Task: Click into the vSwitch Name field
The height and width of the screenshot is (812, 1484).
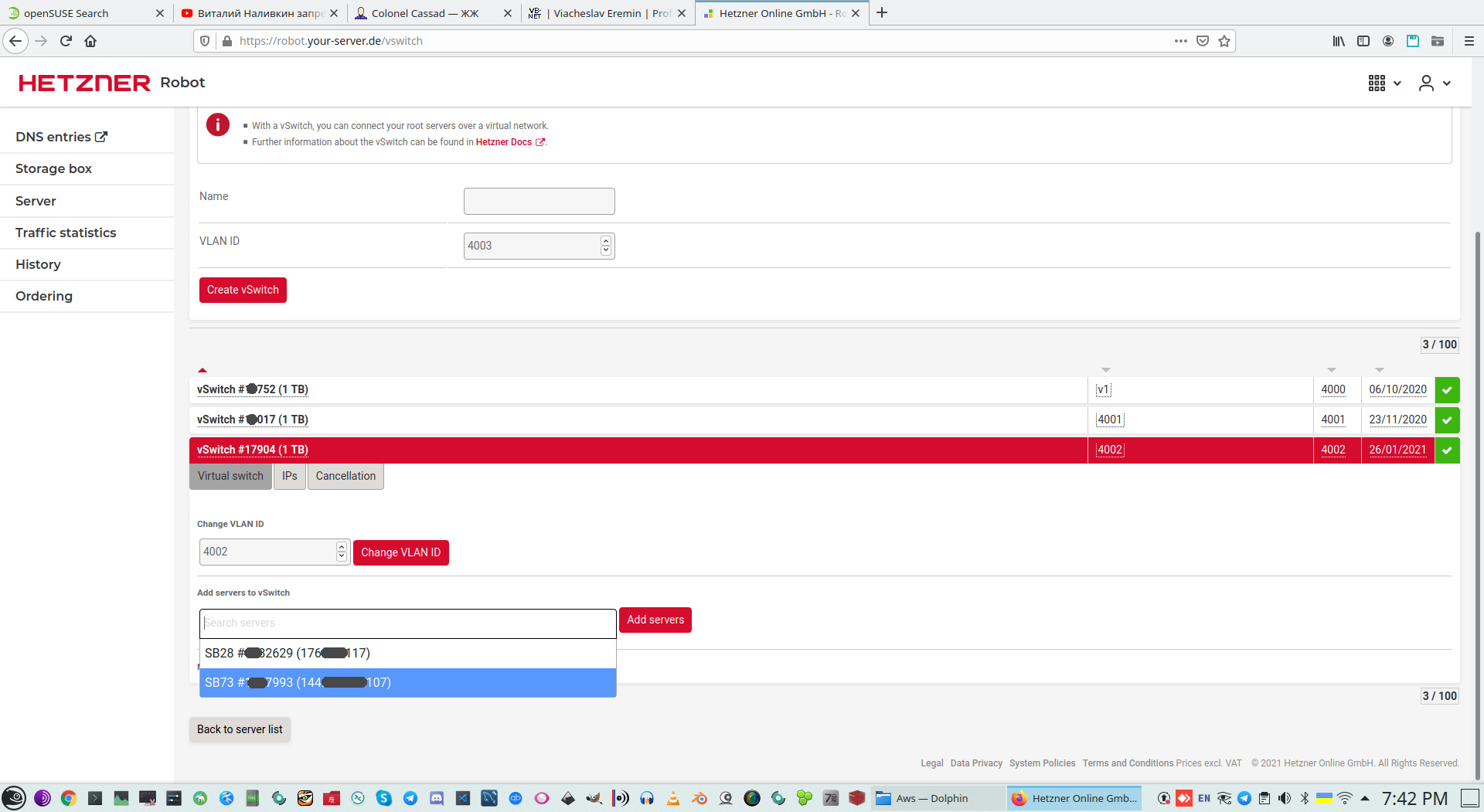Action: 539,201
